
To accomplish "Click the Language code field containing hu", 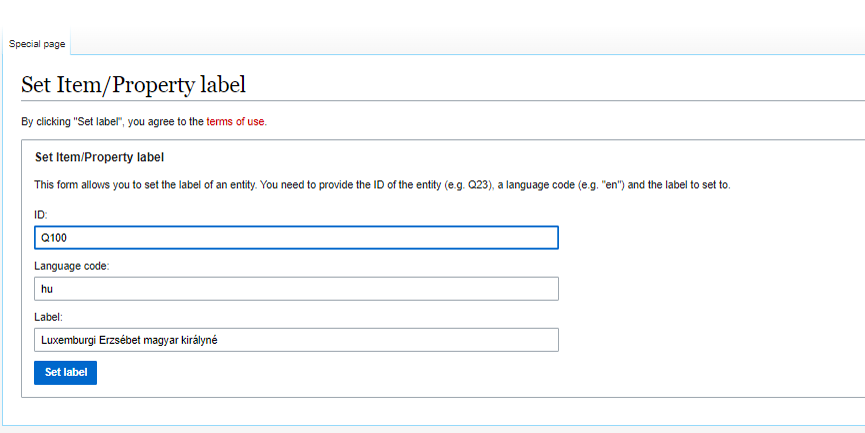I will tap(295, 289).
